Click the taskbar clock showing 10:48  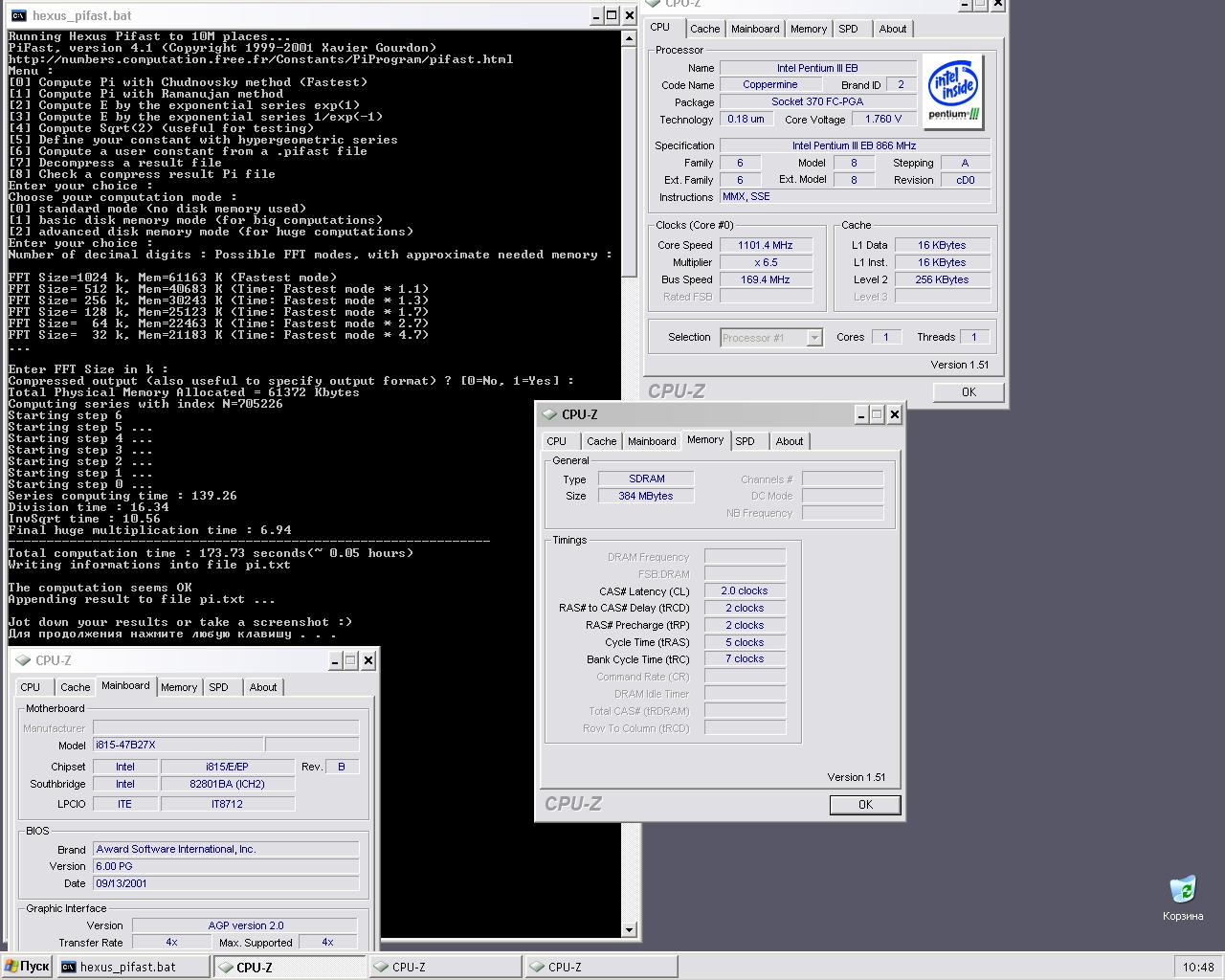point(1198,967)
